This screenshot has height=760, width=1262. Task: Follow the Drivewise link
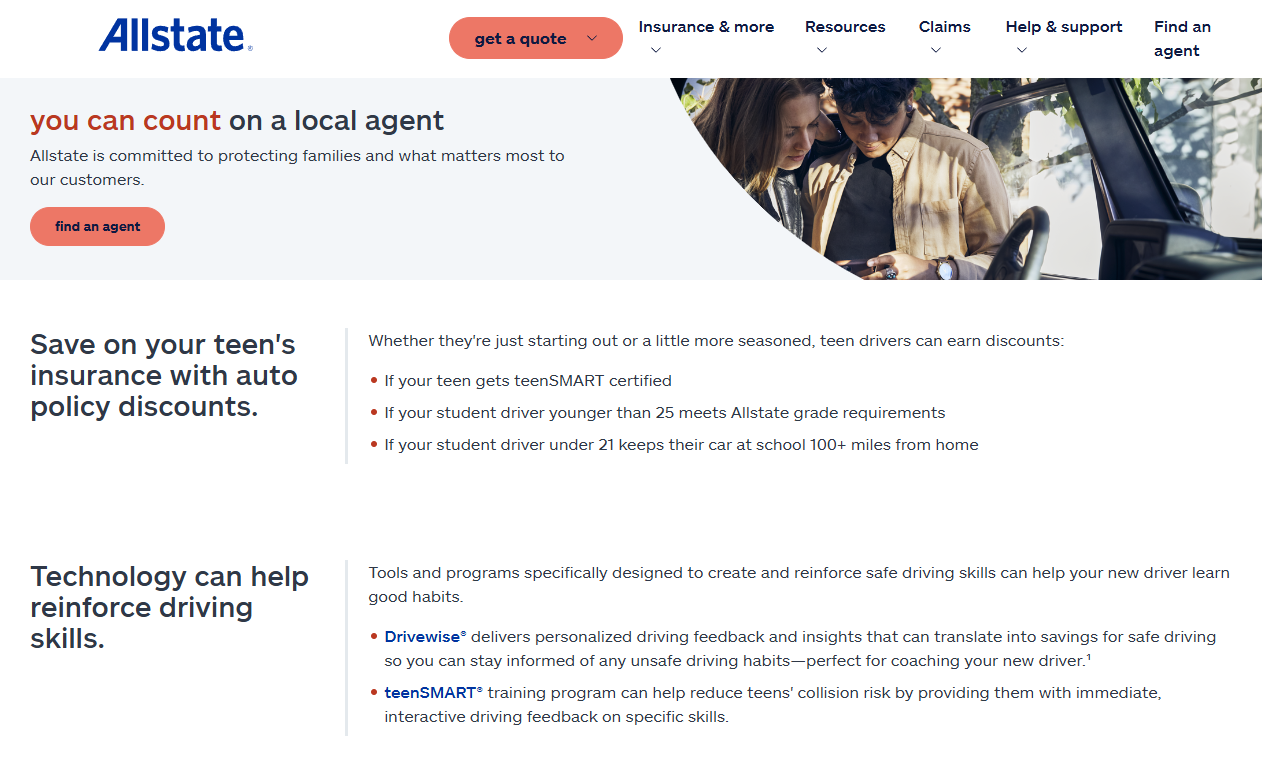[x=425, y=637]
